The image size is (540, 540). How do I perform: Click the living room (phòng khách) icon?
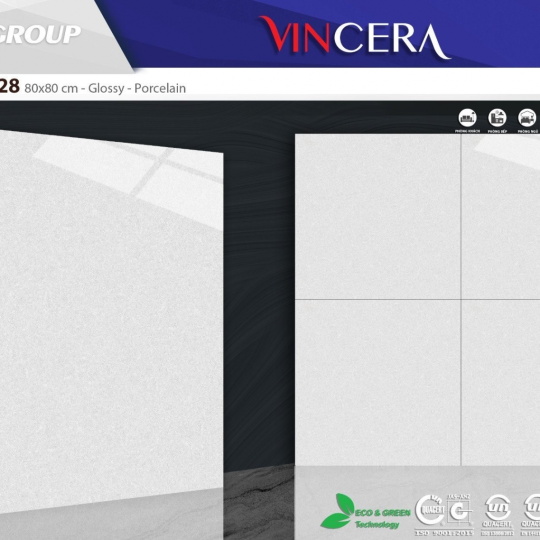click(467, 118)
